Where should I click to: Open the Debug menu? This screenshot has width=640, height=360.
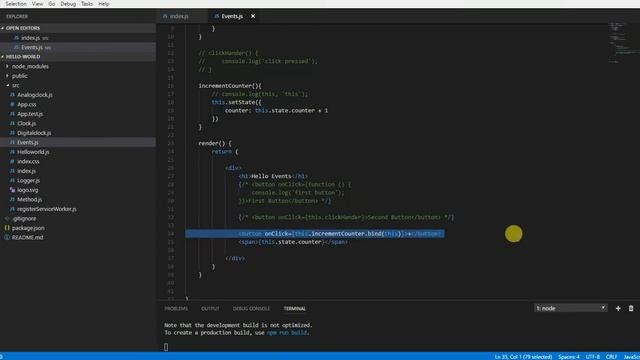point(68,4)
